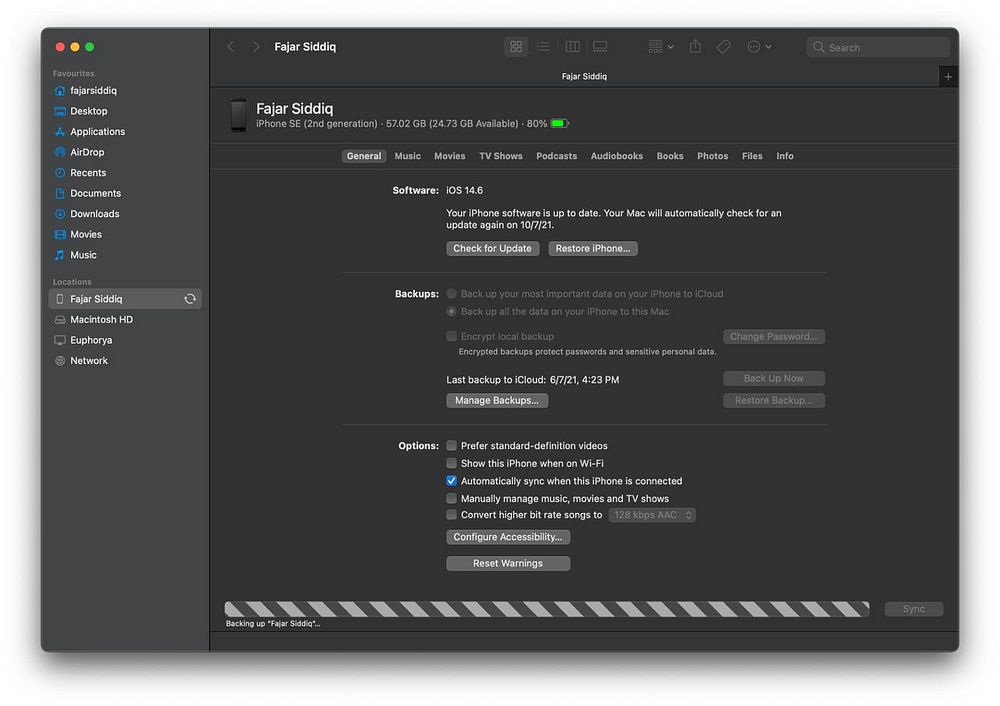Open Music folder in the sidebar
1000x706 pixels.
coord(125,254)
